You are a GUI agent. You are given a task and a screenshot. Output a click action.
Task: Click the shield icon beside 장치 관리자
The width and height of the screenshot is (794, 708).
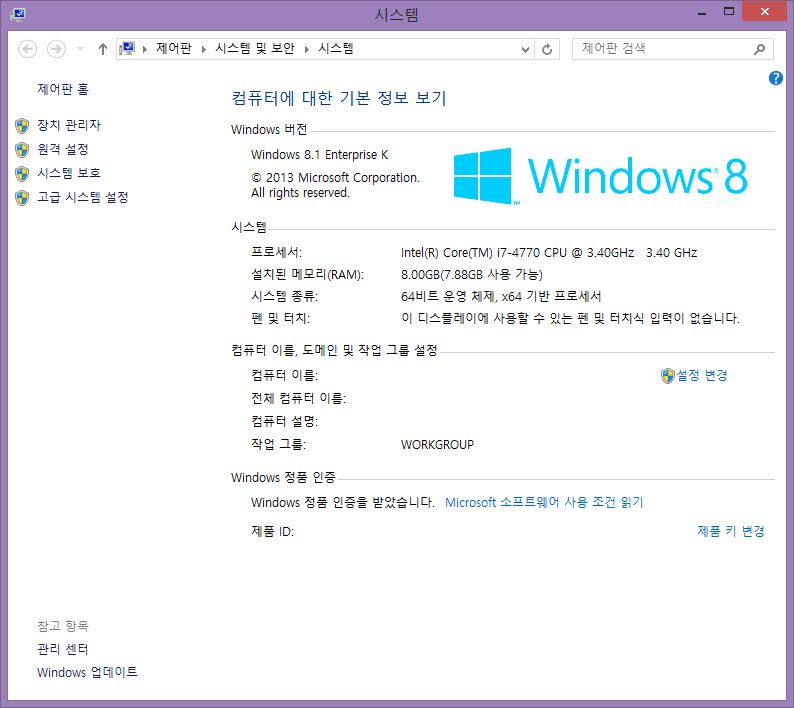[x=22, y=126]
